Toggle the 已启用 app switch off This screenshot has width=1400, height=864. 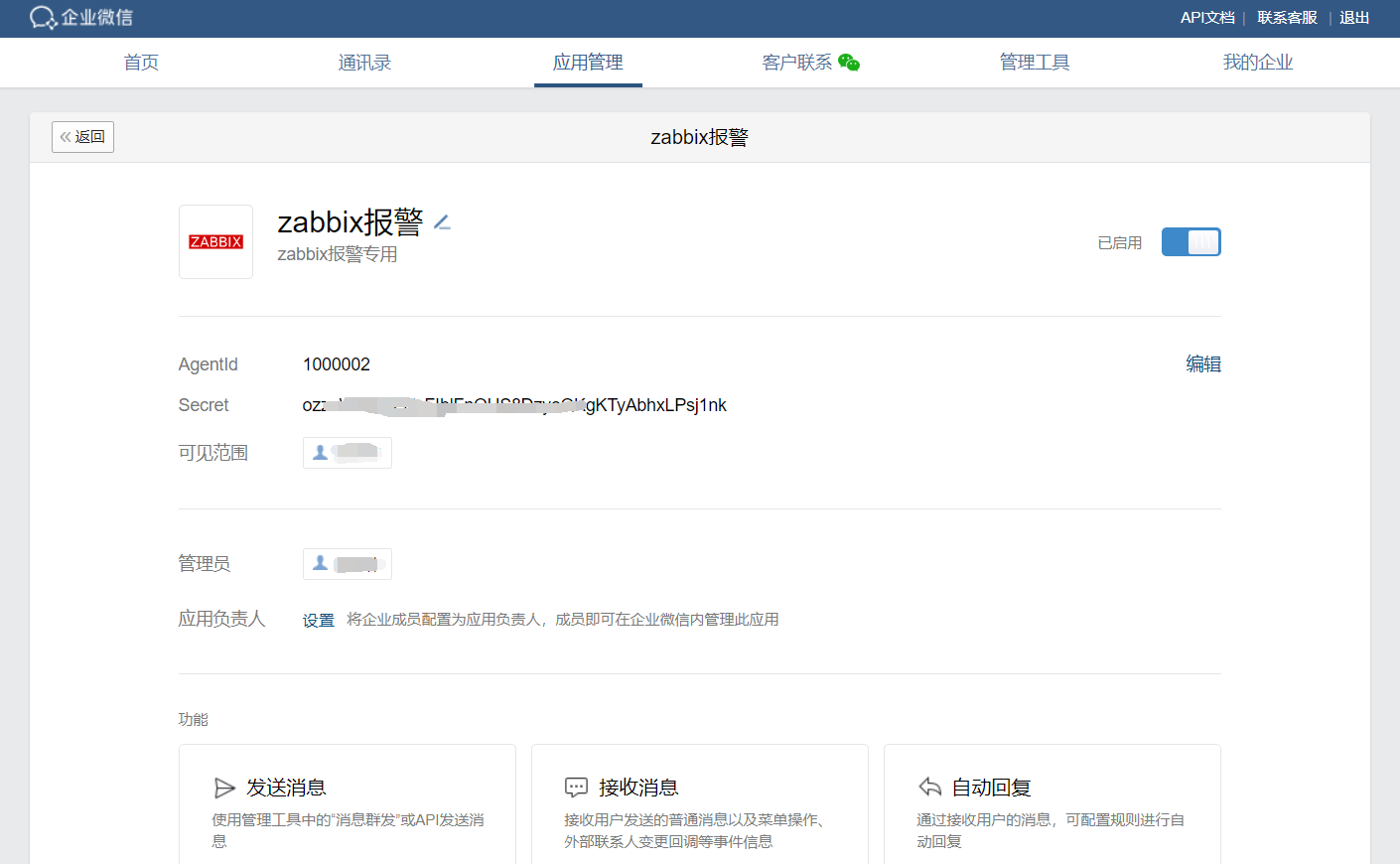(1190, 242)
